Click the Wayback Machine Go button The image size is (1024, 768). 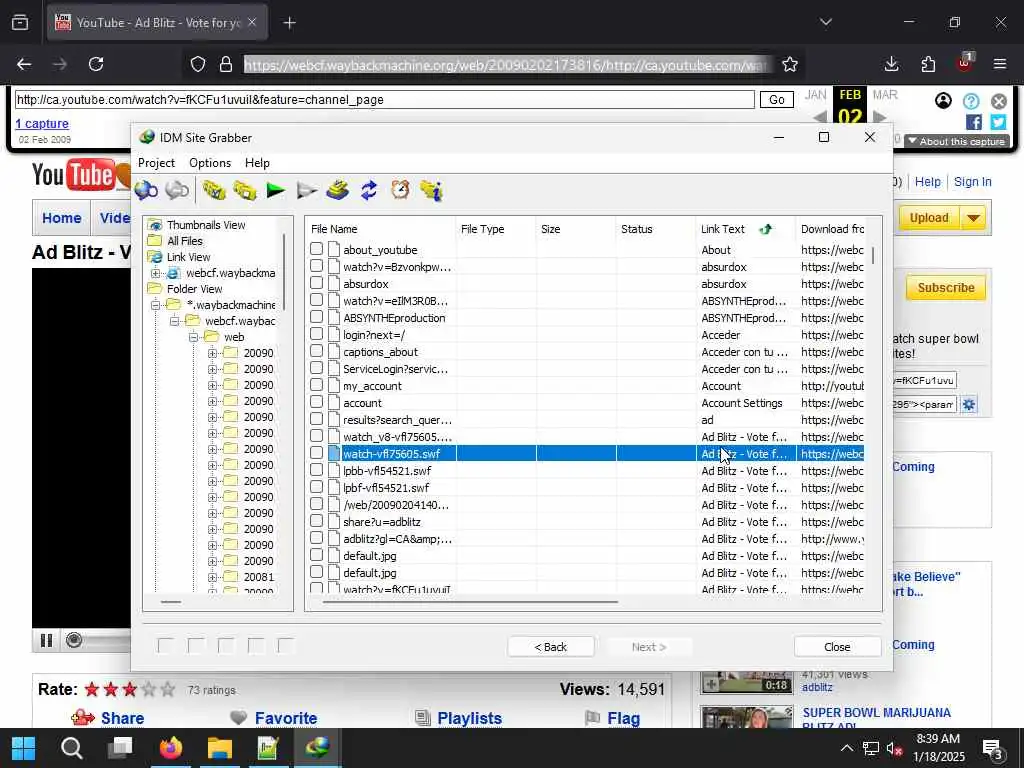pyautogui.click(x=776, y=100)
